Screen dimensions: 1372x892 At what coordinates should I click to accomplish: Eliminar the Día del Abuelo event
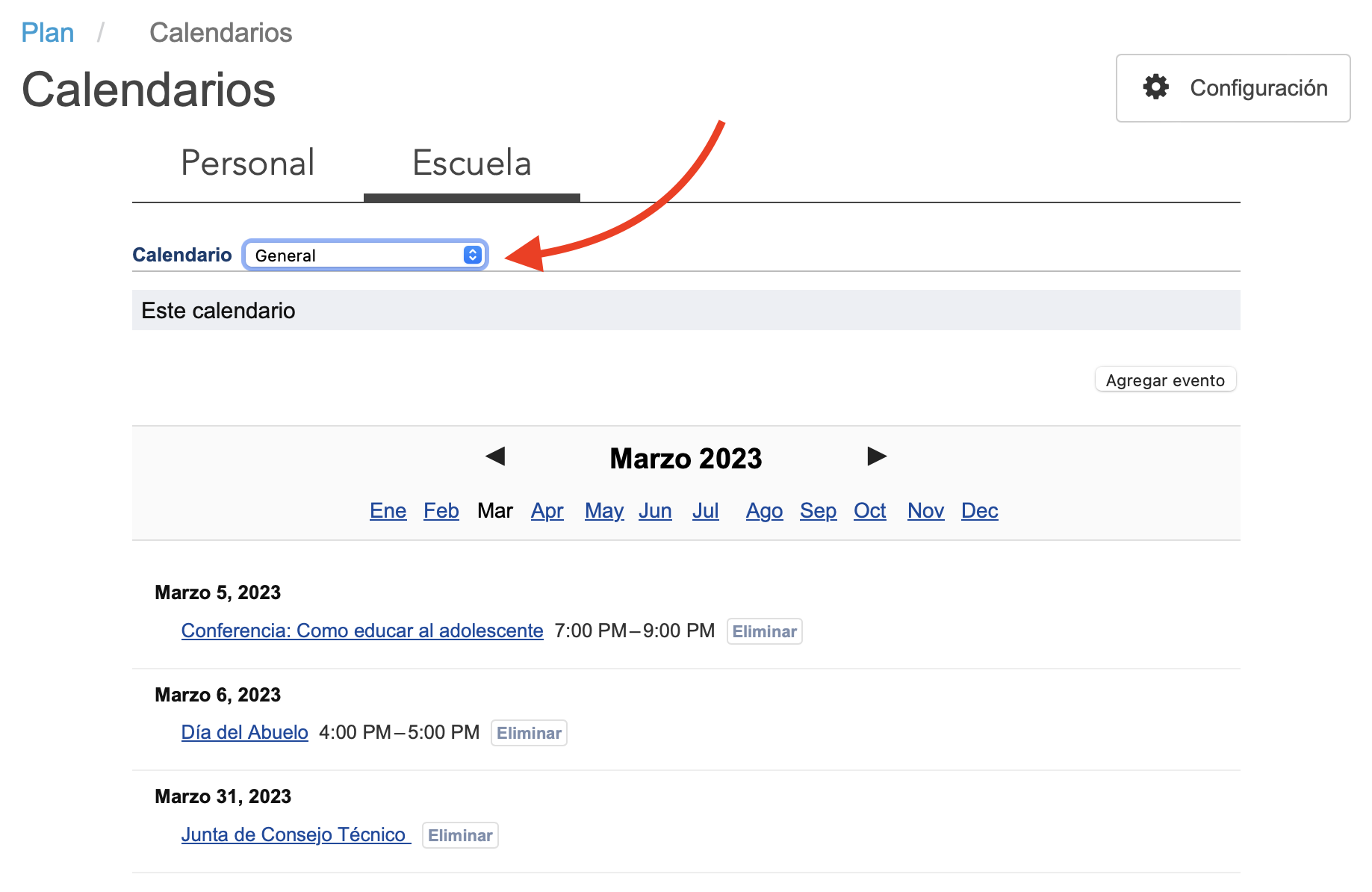tap(529, 733)
